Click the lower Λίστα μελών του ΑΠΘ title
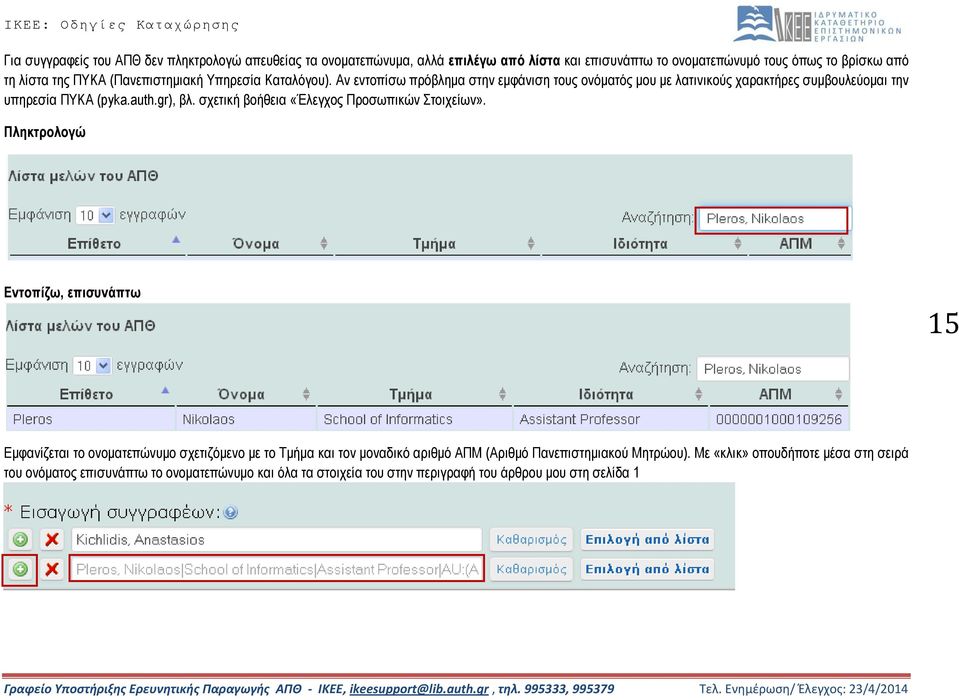The image size is (959, 700). pos(80,326)
